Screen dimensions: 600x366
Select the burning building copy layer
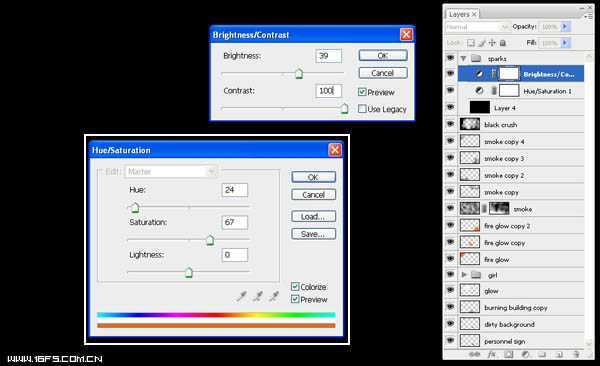tap(521, 307)
